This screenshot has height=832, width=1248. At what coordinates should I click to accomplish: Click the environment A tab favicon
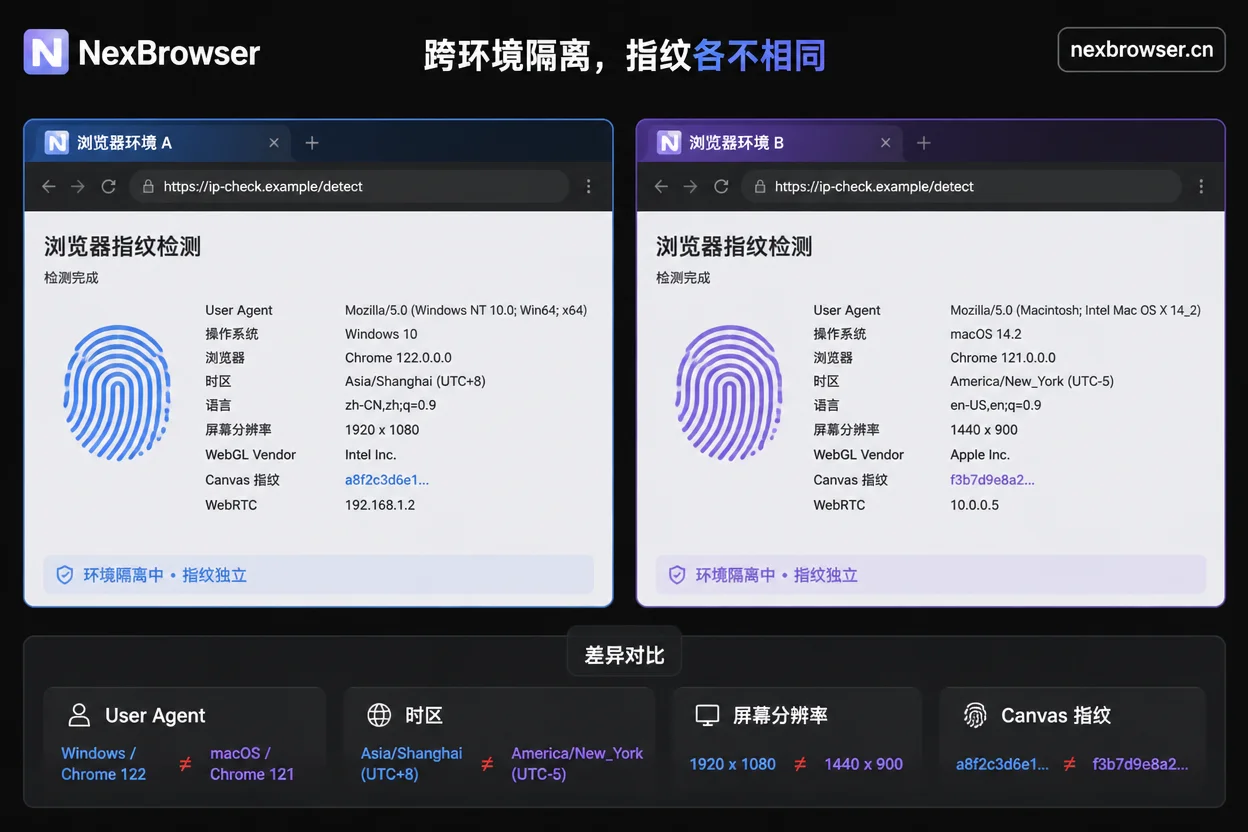click(x=57, y=143)
